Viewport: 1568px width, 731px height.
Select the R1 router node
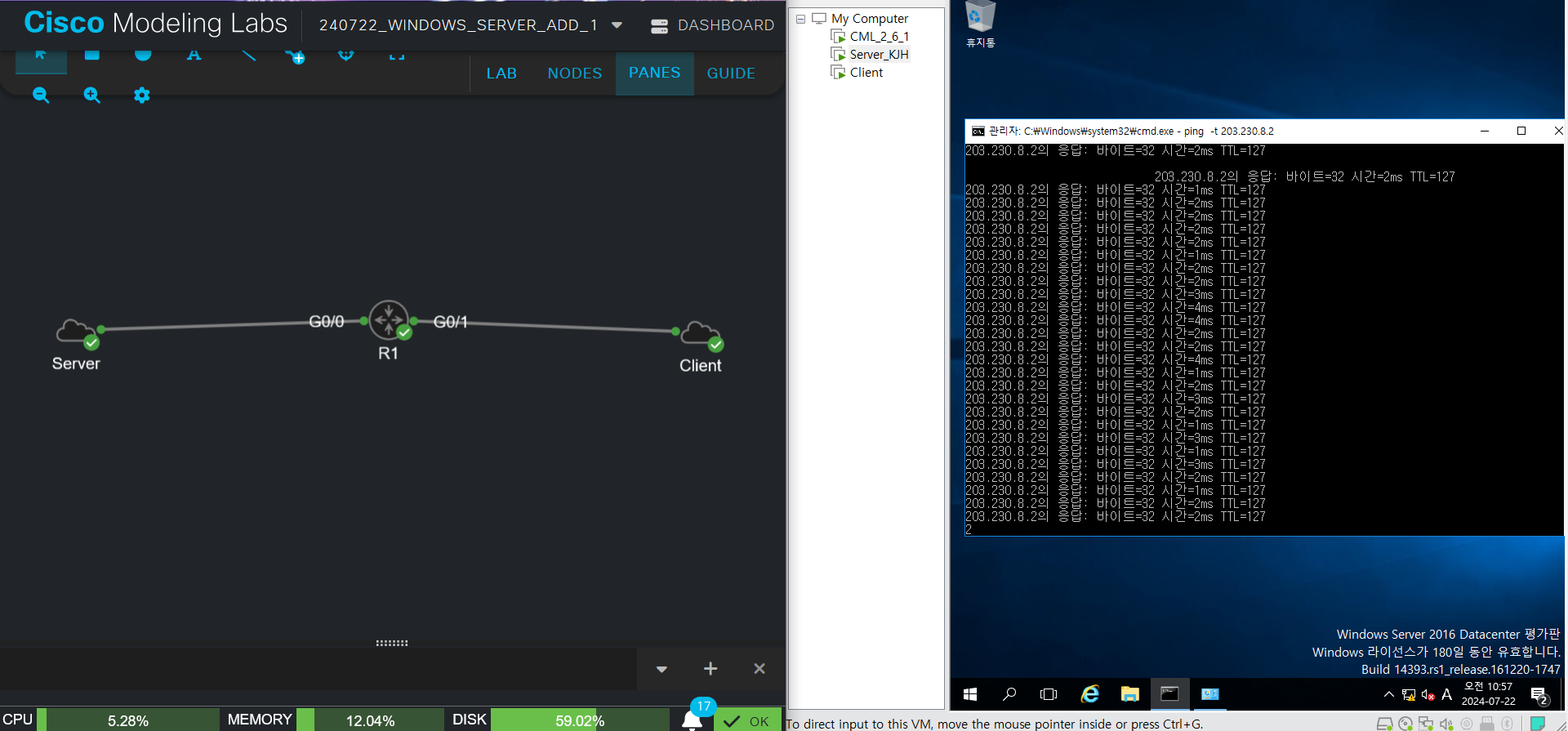pyautogui.click(x=390, y=320)
